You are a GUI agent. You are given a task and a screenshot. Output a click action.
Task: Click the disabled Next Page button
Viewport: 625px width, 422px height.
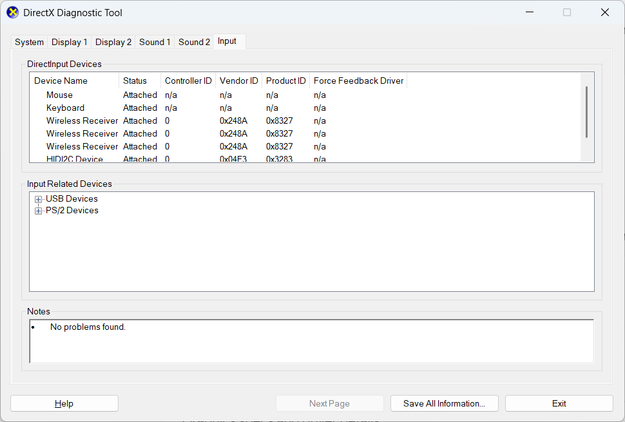[x=330, y=403]
